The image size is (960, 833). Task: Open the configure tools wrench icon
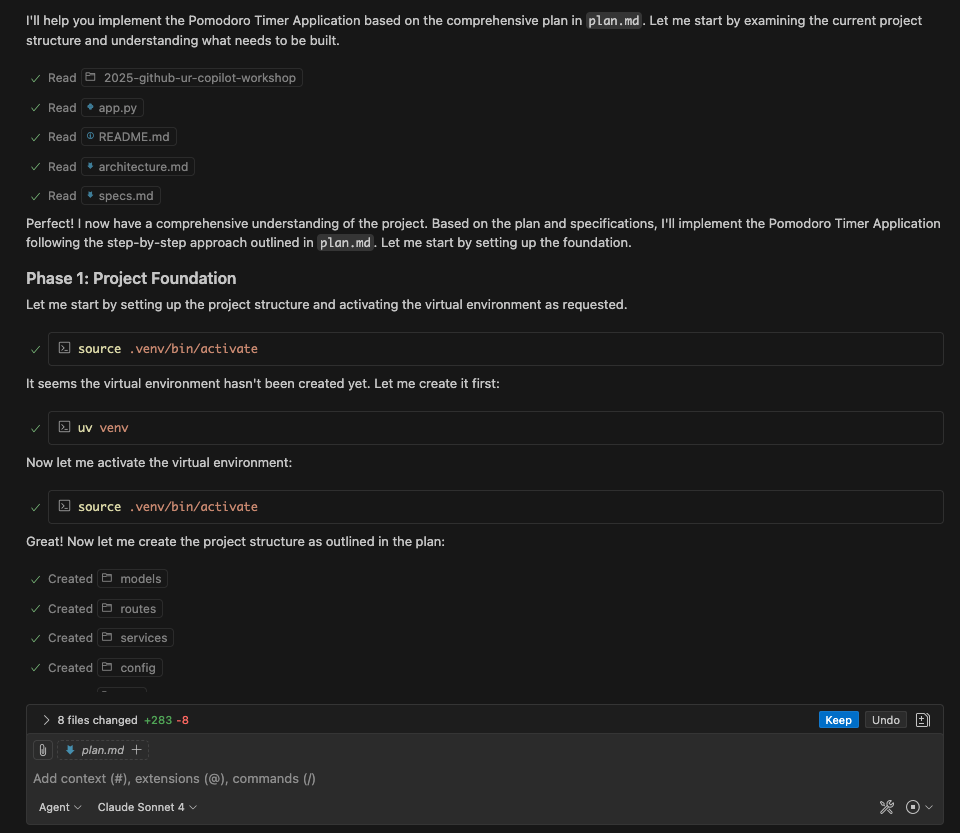coord(886,807)
